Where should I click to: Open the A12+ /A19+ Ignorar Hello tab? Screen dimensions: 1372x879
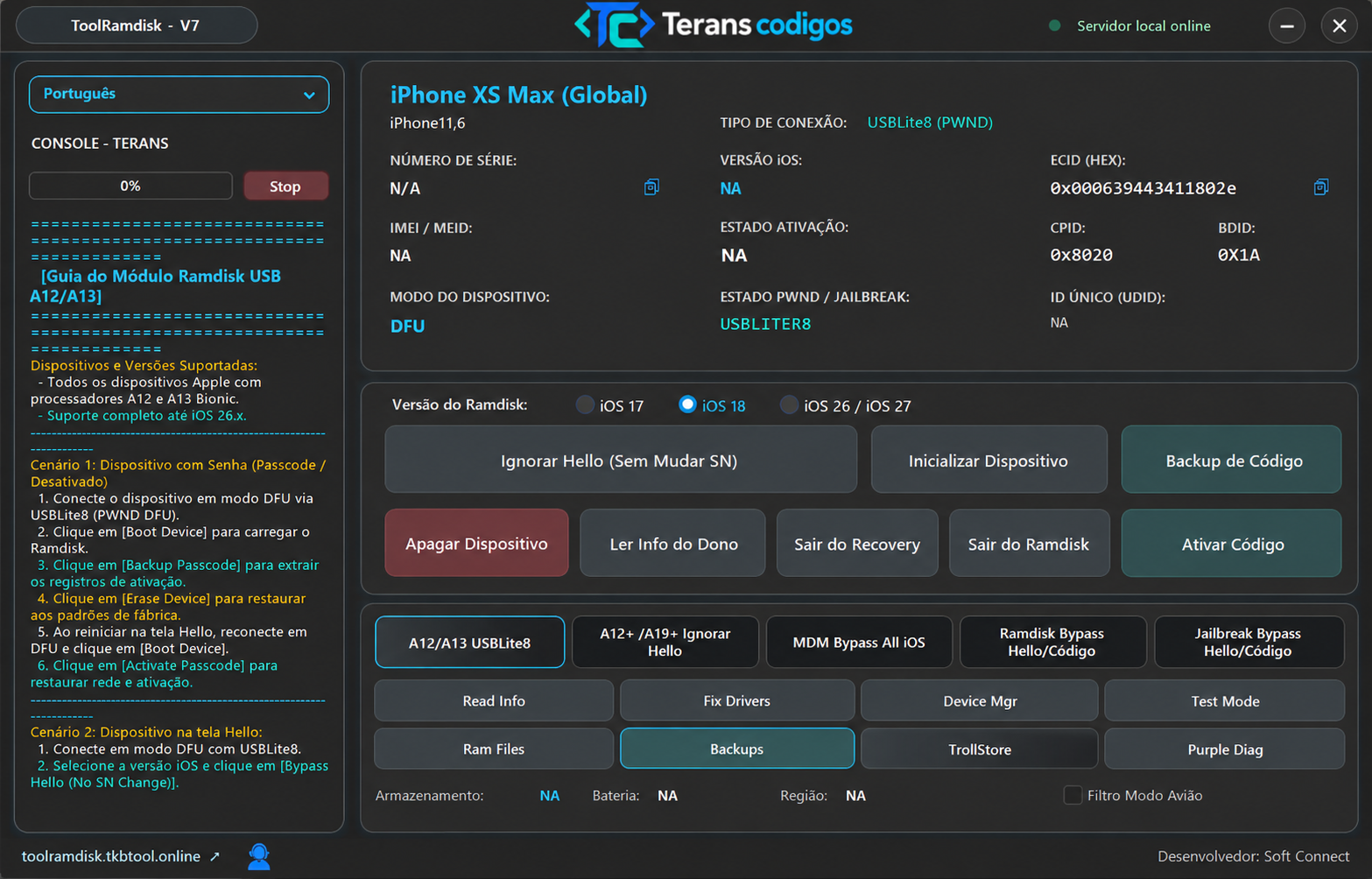coord(665,643)
